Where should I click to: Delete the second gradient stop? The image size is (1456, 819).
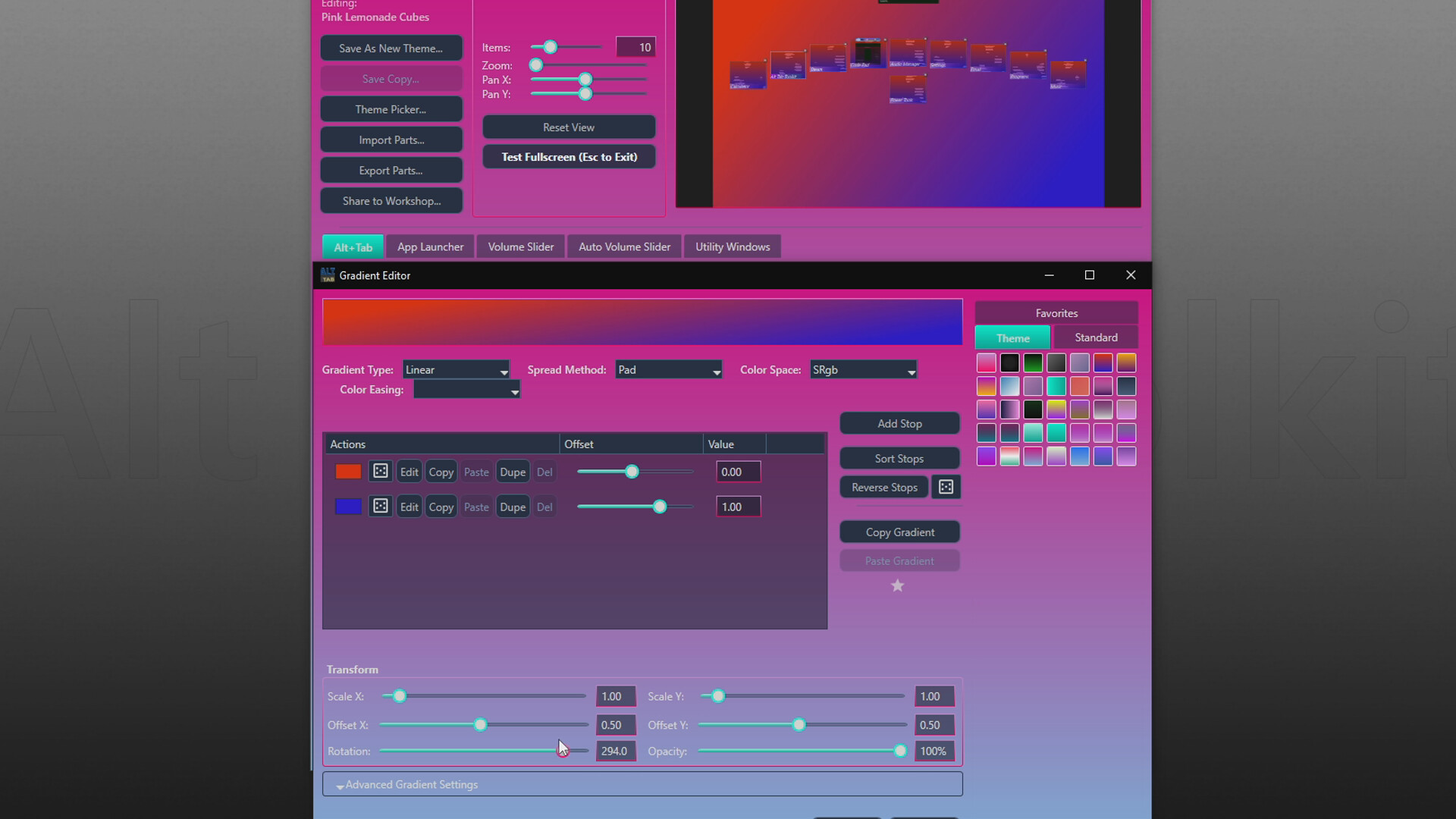[x=544, y=506]
